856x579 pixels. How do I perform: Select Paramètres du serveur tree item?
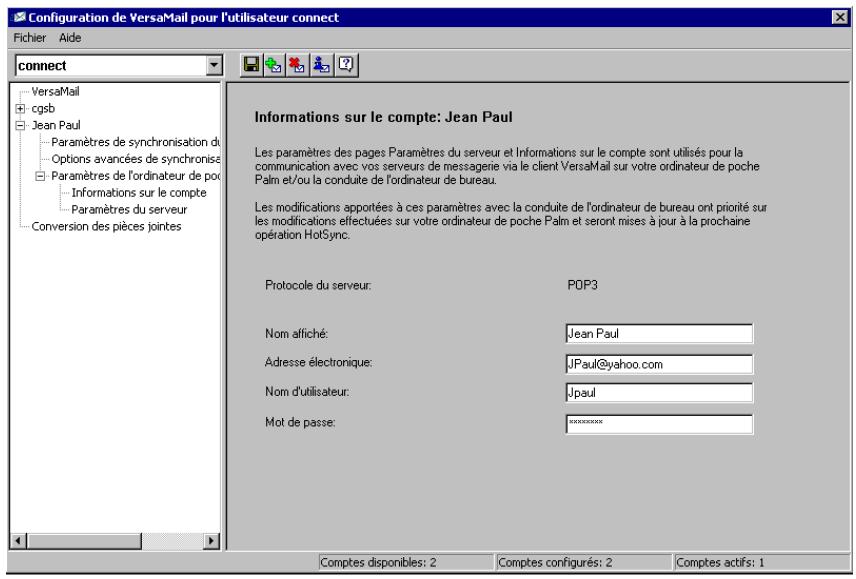pos(129,210)
